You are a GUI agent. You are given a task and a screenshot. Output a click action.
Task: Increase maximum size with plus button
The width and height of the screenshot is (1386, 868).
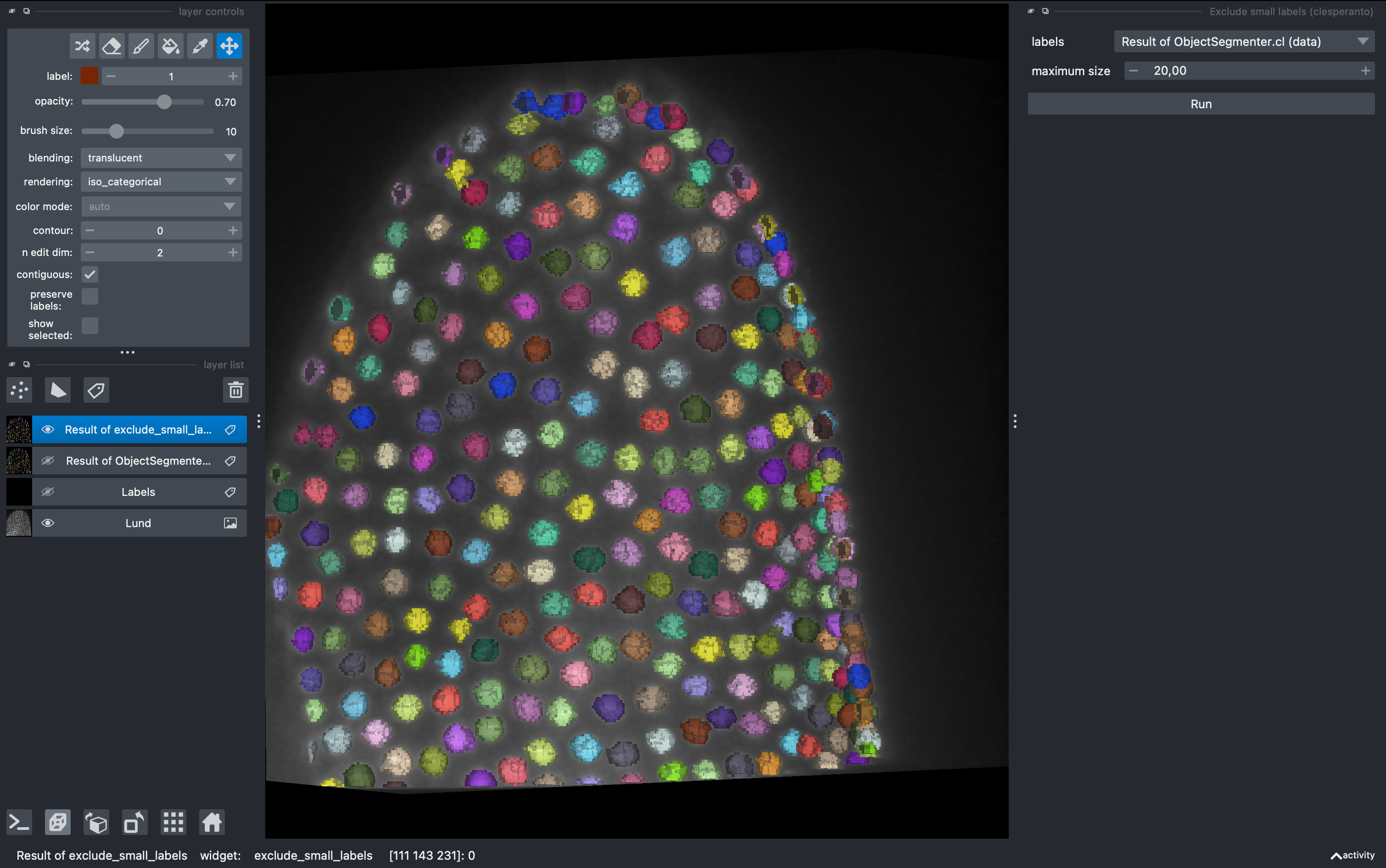coord(1365,71)
